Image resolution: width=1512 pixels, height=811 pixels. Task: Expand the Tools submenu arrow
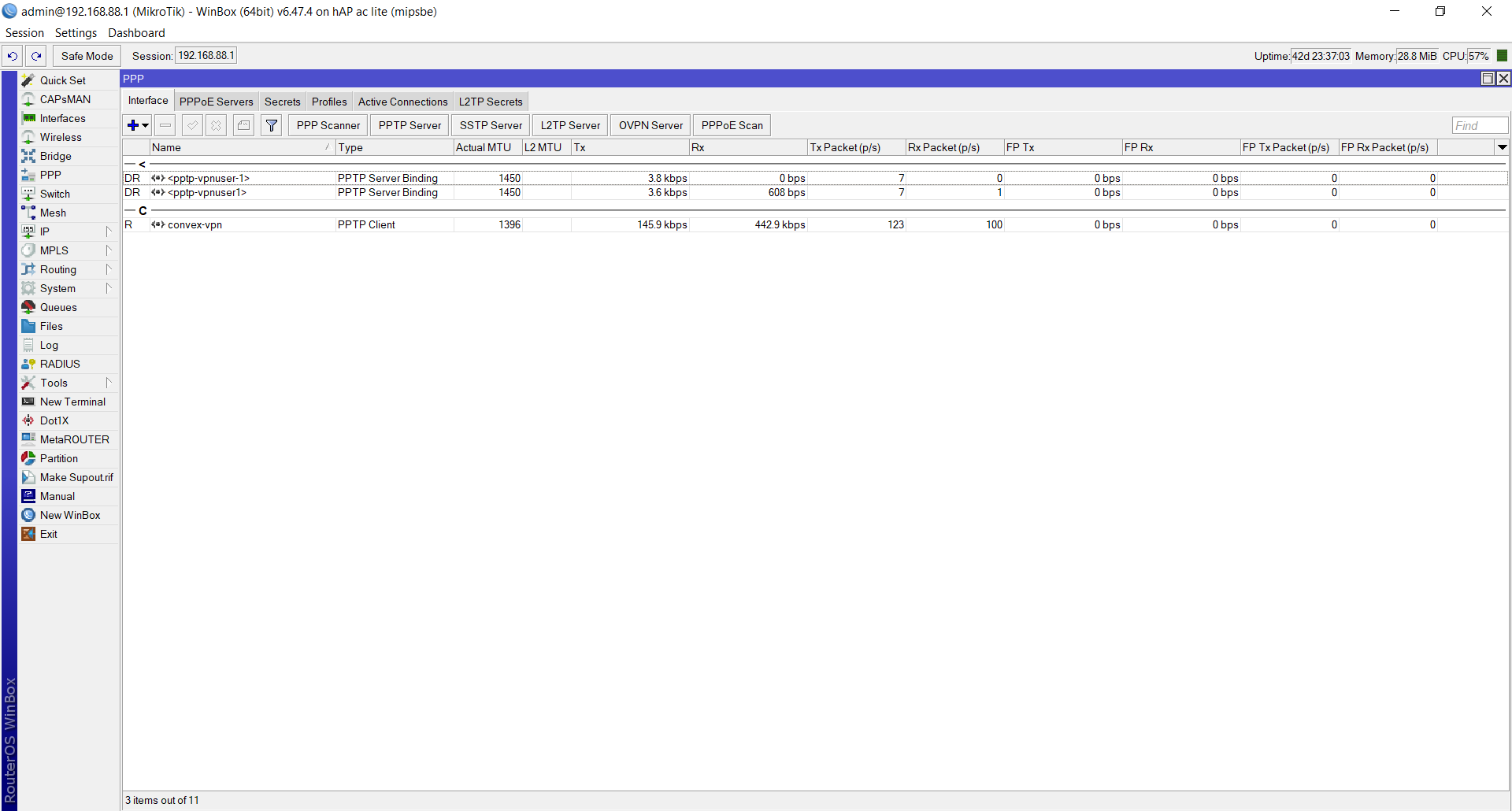tap(109, 383)
